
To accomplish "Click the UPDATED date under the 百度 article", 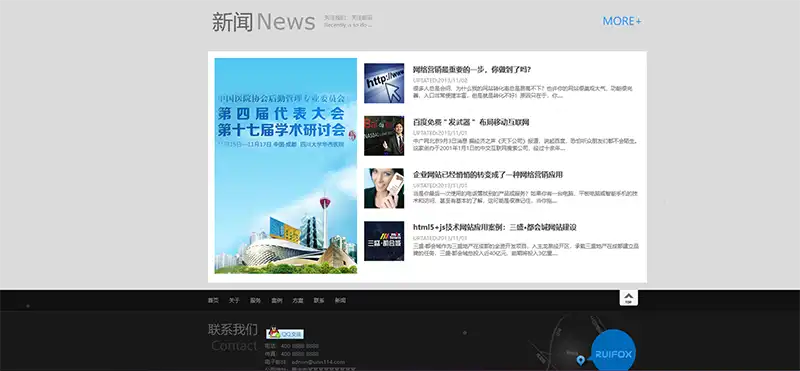I will [440, 133].
